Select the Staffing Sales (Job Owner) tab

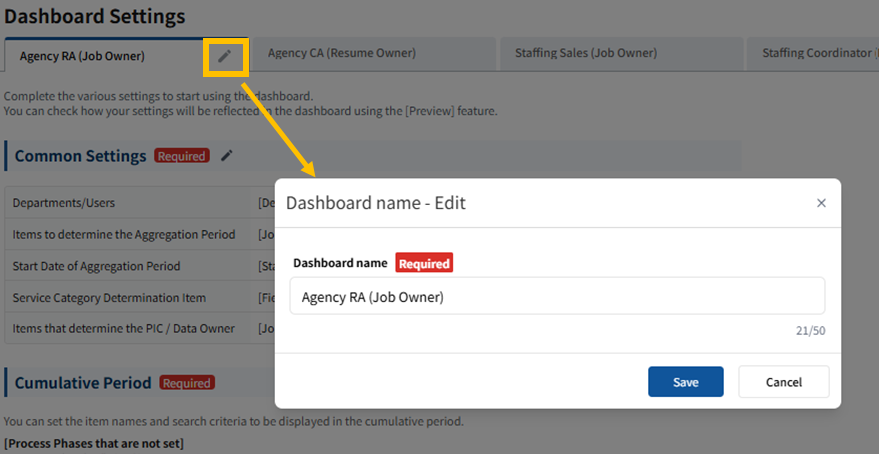point(585,53)
